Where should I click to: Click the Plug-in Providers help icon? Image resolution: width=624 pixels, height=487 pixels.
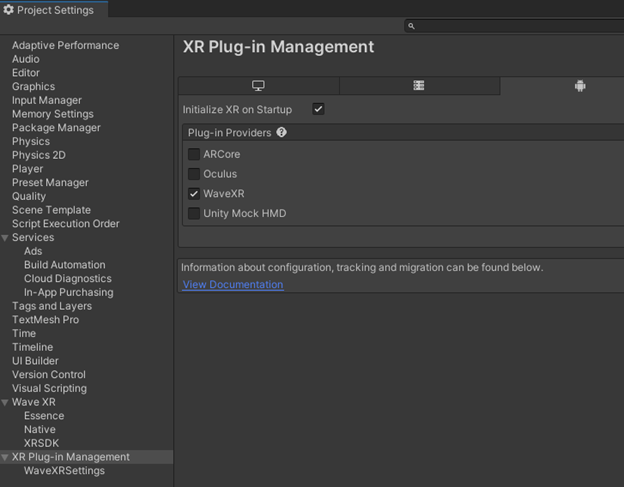pyautogui.click(x=281, y=132)
